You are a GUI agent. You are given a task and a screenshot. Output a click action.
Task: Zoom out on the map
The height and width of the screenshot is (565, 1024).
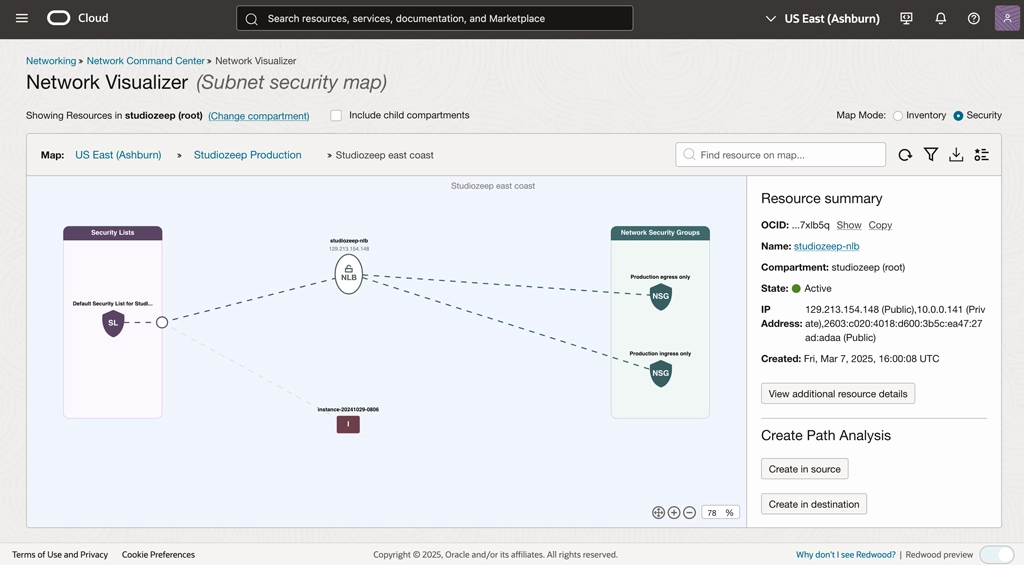click(690, 512)
